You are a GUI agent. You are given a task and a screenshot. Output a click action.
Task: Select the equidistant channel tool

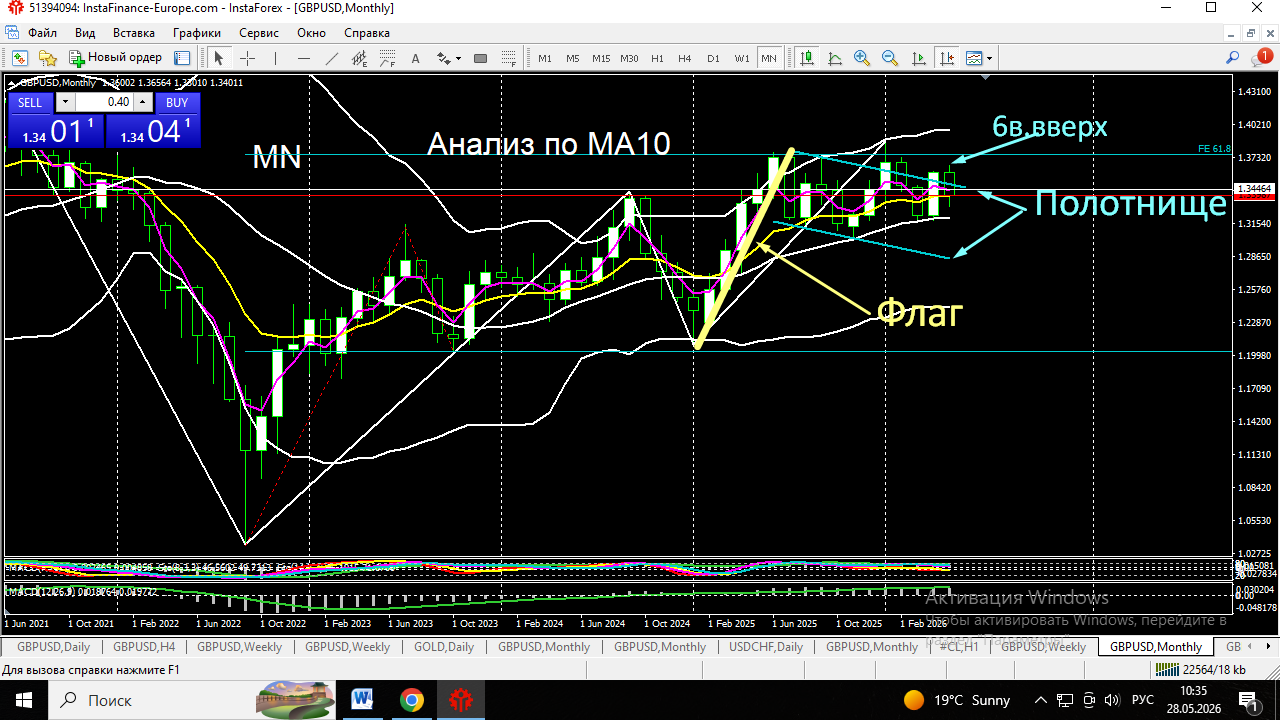(359, 58)
